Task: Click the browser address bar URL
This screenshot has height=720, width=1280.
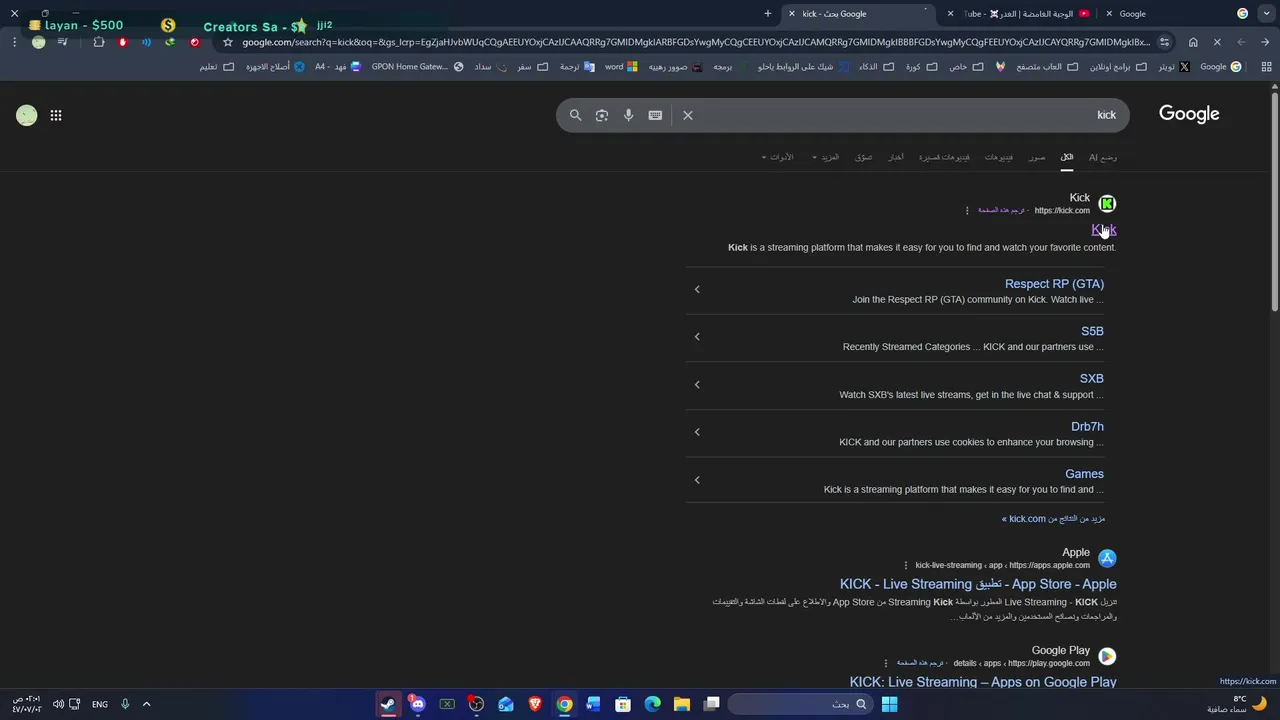Action: click(695, 42)
